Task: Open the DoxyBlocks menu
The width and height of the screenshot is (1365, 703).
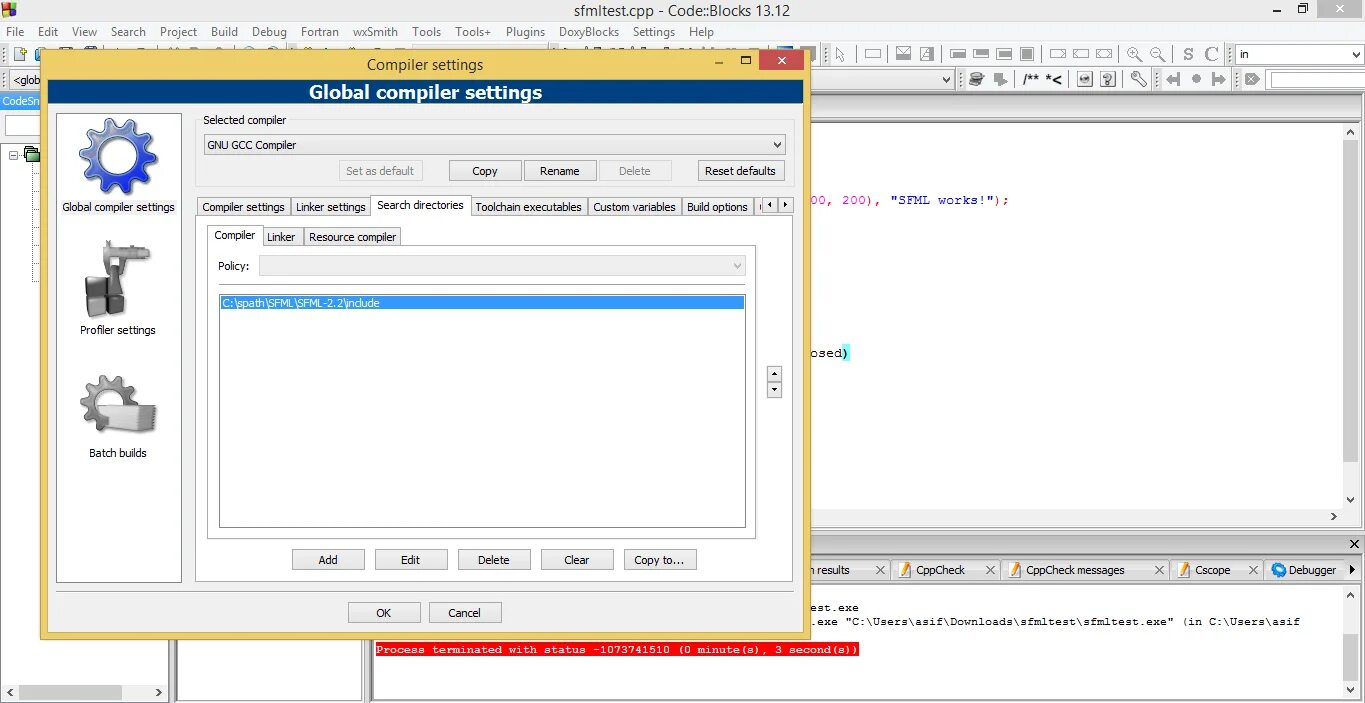Action: 589,31
